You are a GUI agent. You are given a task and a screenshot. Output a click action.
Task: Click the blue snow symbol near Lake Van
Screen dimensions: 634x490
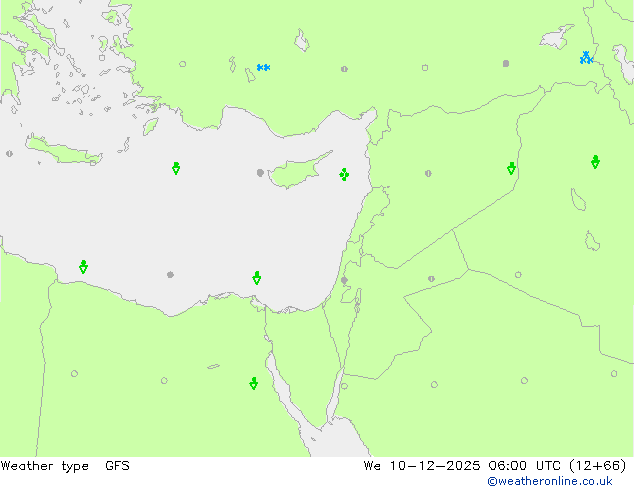586,57
